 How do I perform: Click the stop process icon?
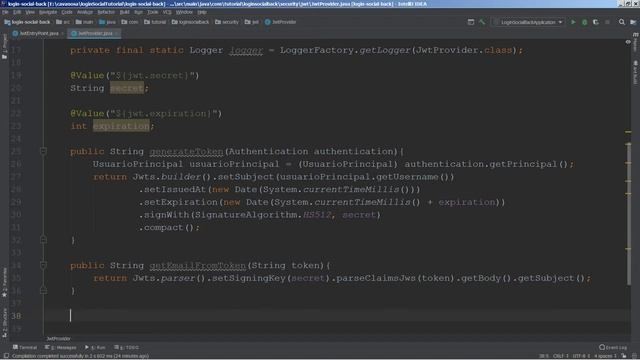pos(607,22)
